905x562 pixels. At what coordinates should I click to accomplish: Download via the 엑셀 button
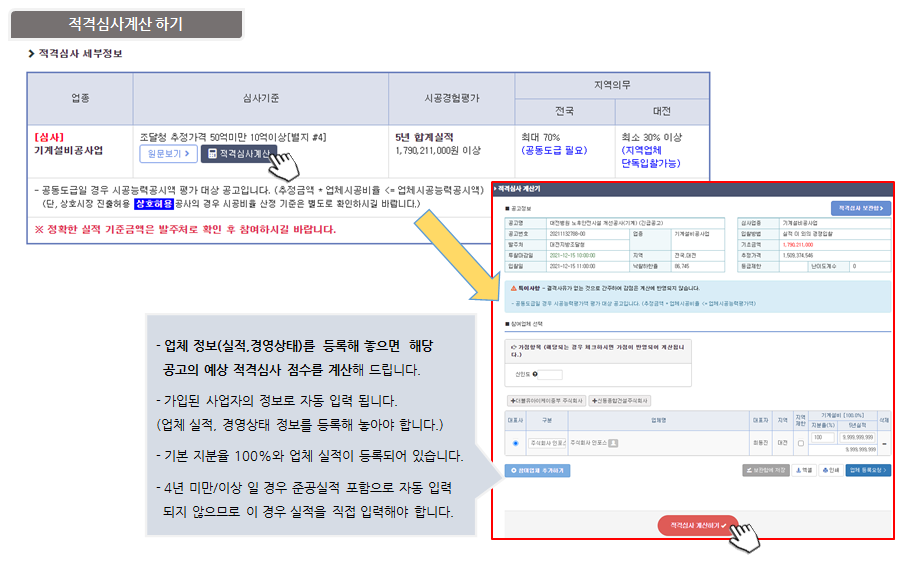[803, 470]
